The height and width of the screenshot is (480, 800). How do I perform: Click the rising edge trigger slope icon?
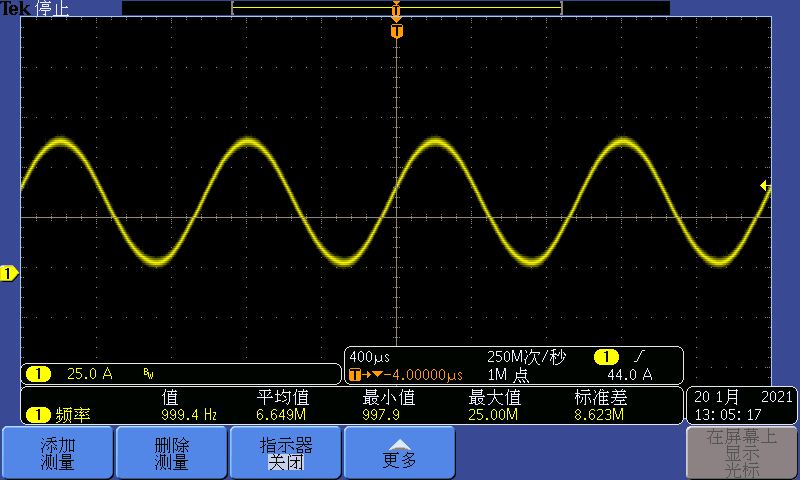pyautogui.click(x=640, y=357)
